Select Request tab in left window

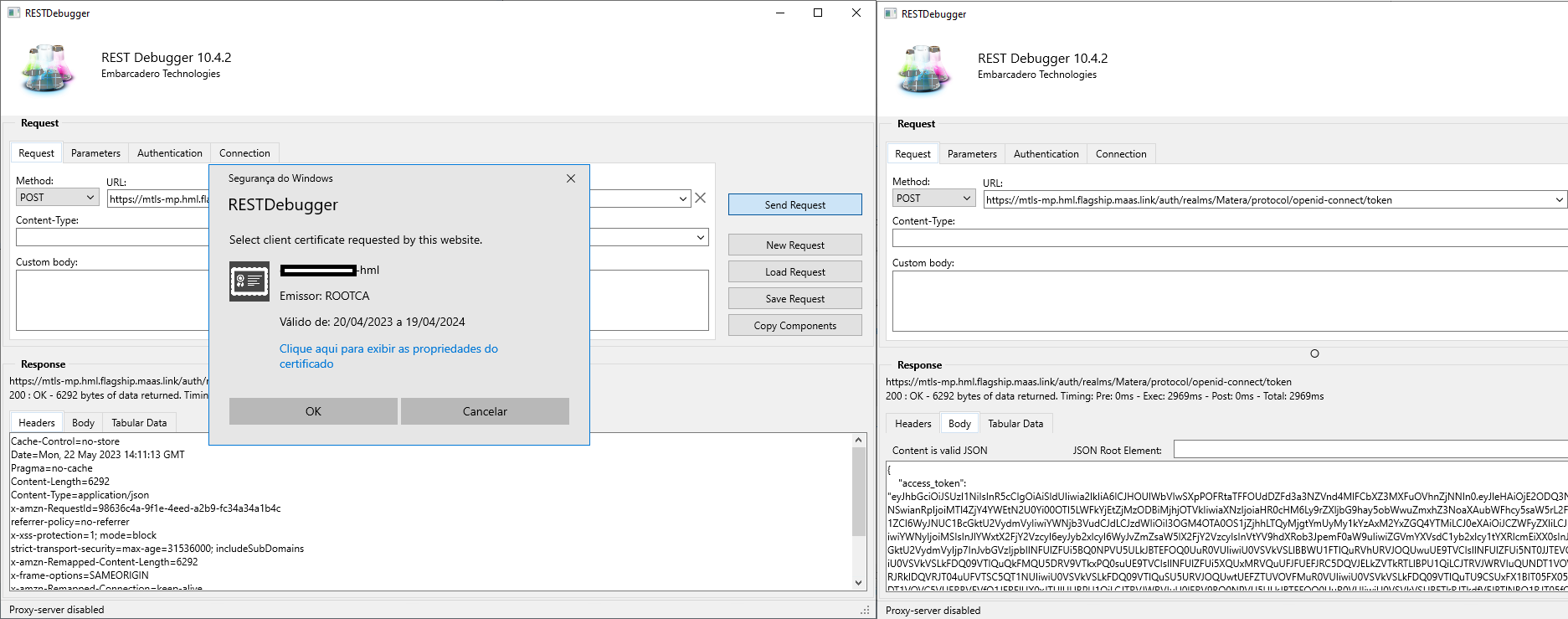[x=36, y=153]
